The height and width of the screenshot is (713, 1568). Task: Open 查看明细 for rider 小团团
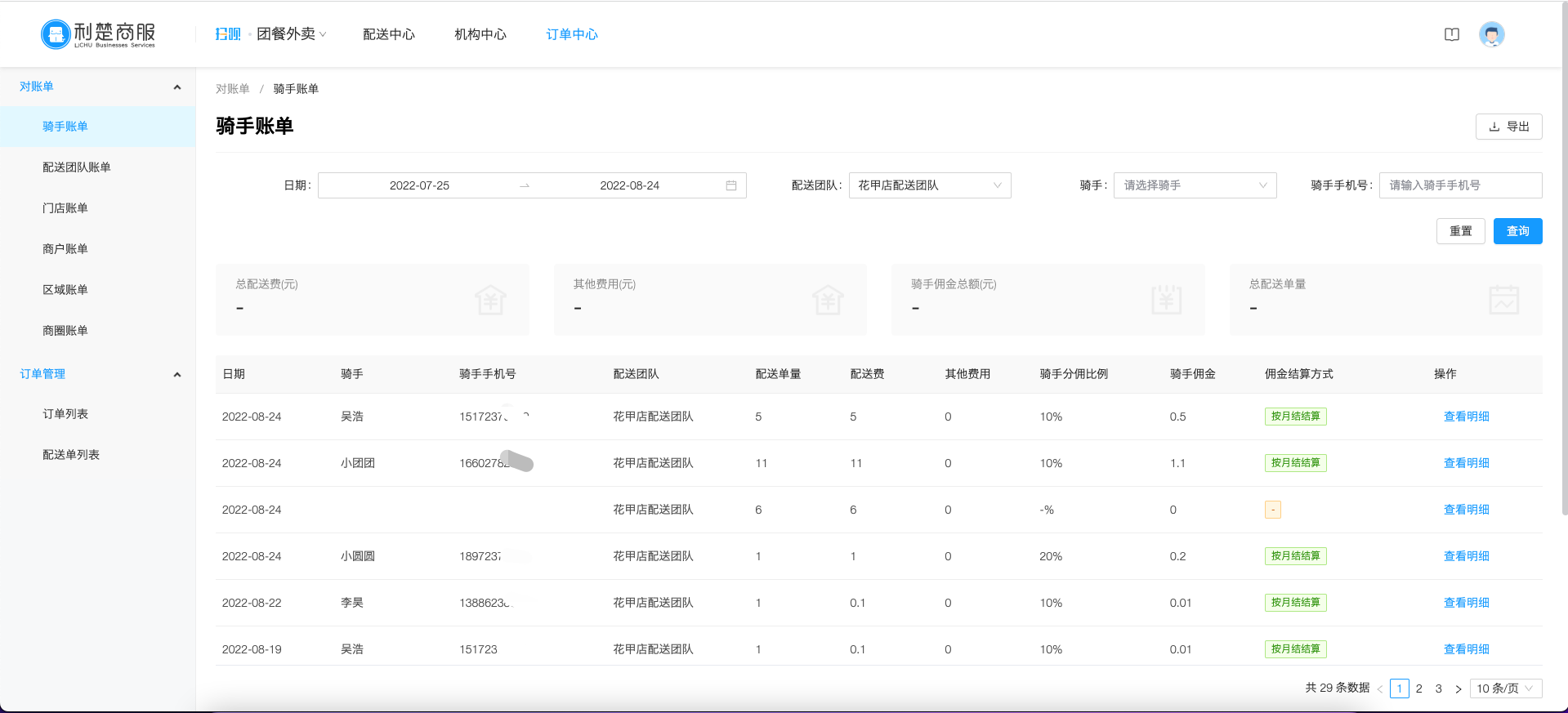(x=1466, y=463)
